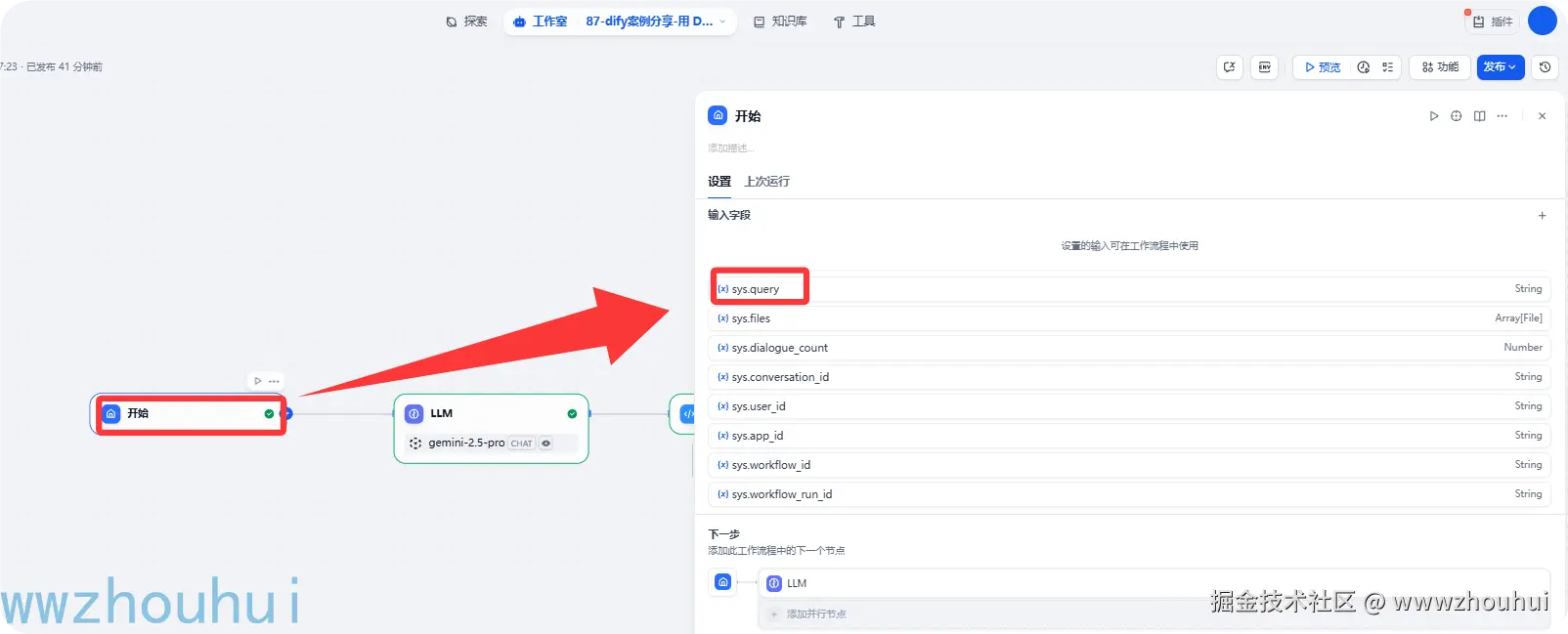Viewport: 1568px width, 634px height.
Task: Expand the 87-dify app name dropdown
Action: pyautogui.click(x=656, y=21)
